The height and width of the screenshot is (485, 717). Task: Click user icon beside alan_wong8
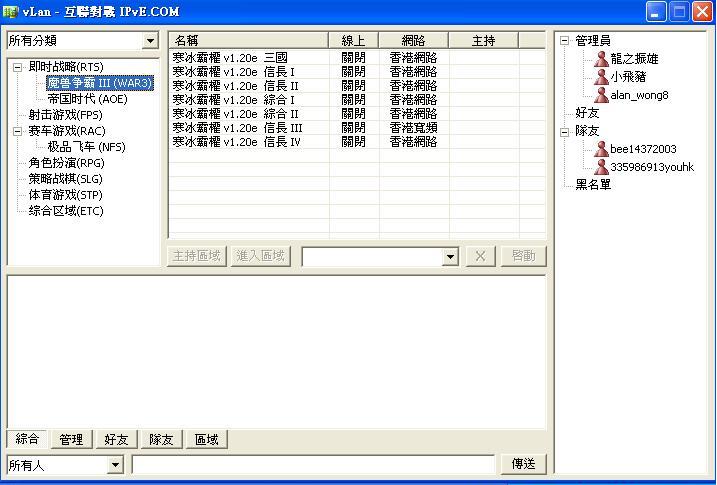click(601, 95)
